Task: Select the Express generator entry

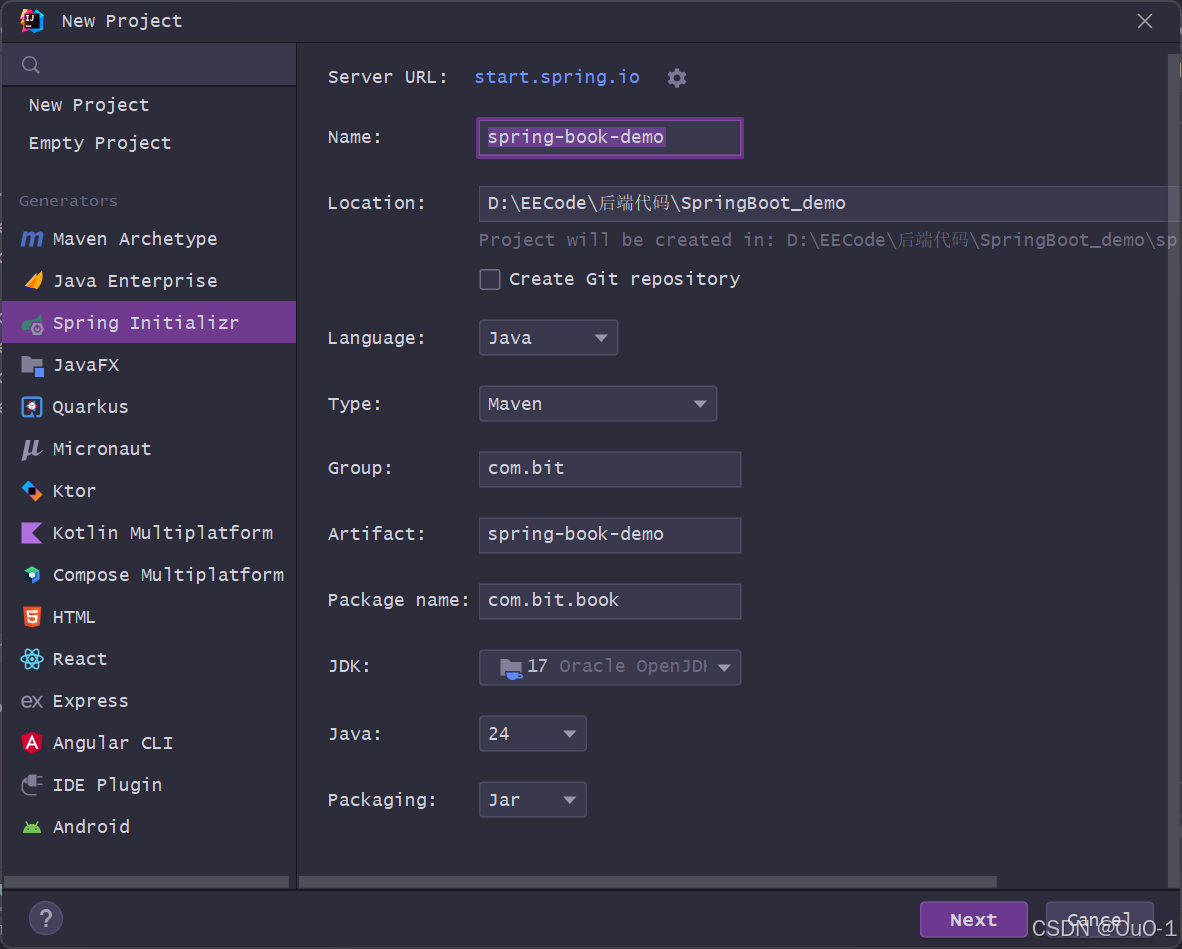Action: (149, 702)
